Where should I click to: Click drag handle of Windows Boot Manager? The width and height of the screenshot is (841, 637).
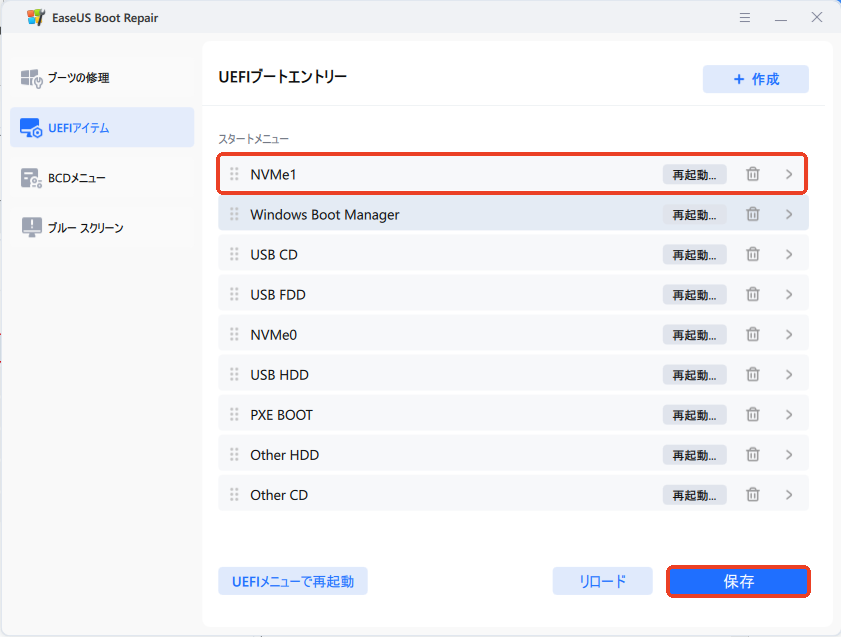[x=234, y=214]
